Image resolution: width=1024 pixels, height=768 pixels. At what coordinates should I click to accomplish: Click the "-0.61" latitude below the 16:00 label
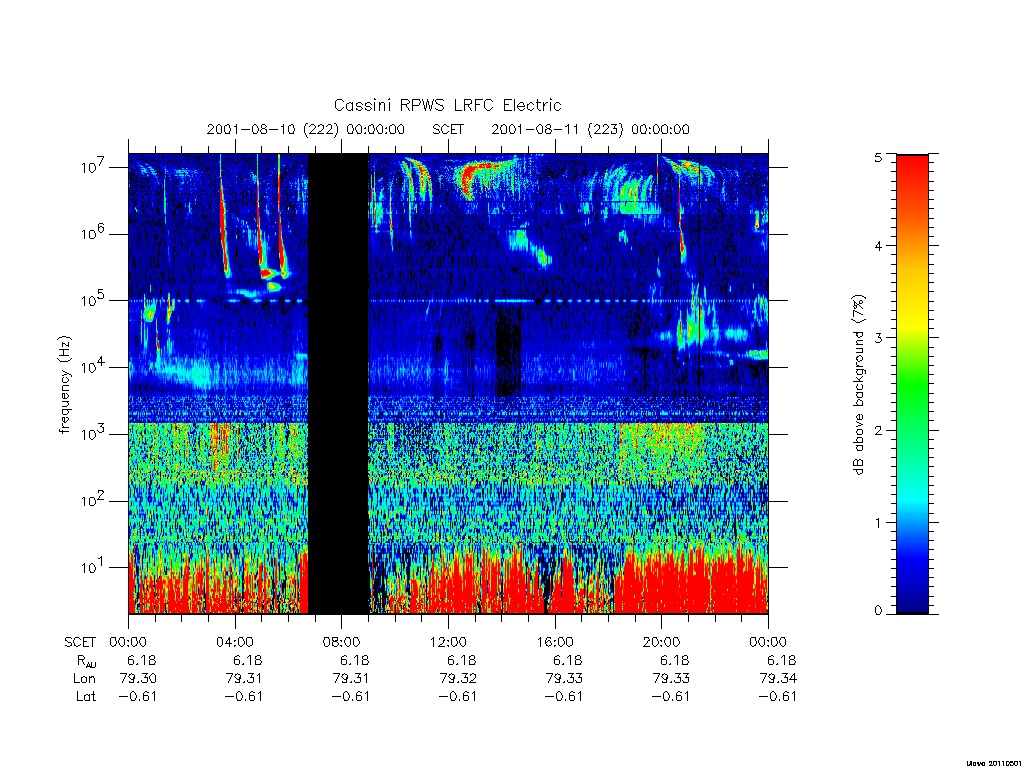tap(564, 696)
